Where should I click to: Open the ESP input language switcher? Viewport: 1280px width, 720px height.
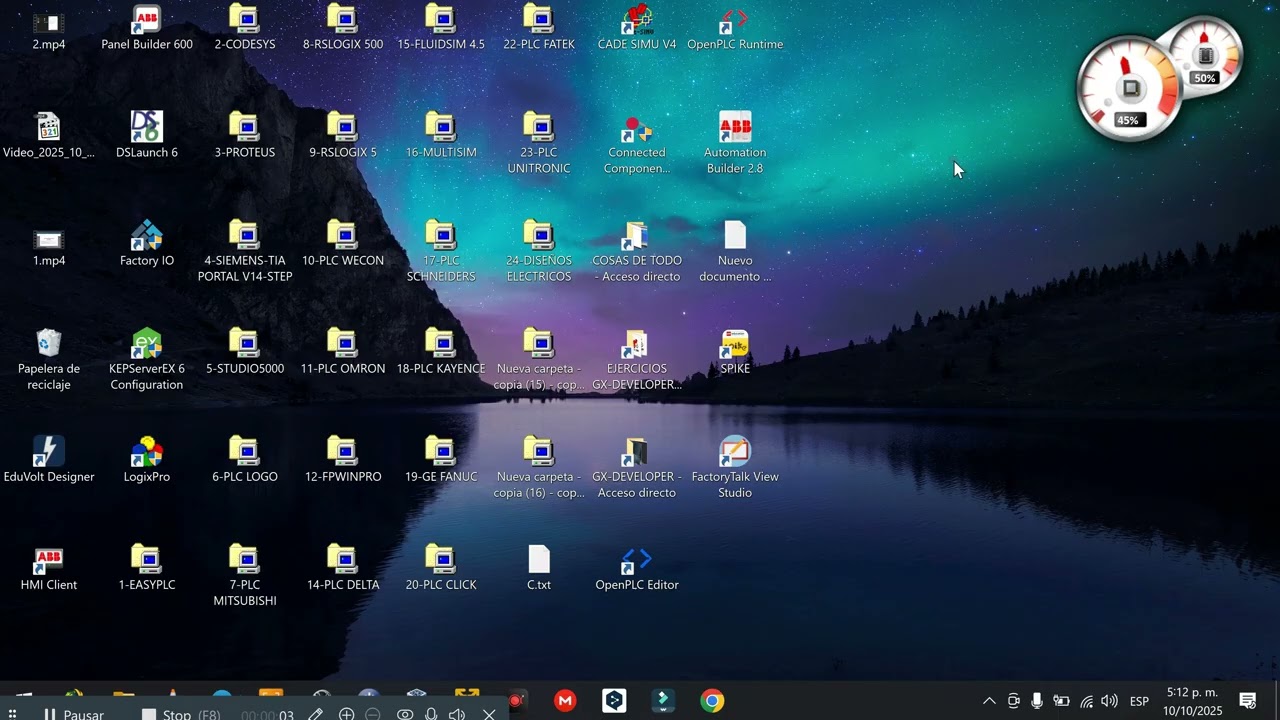pos(1139,701)
